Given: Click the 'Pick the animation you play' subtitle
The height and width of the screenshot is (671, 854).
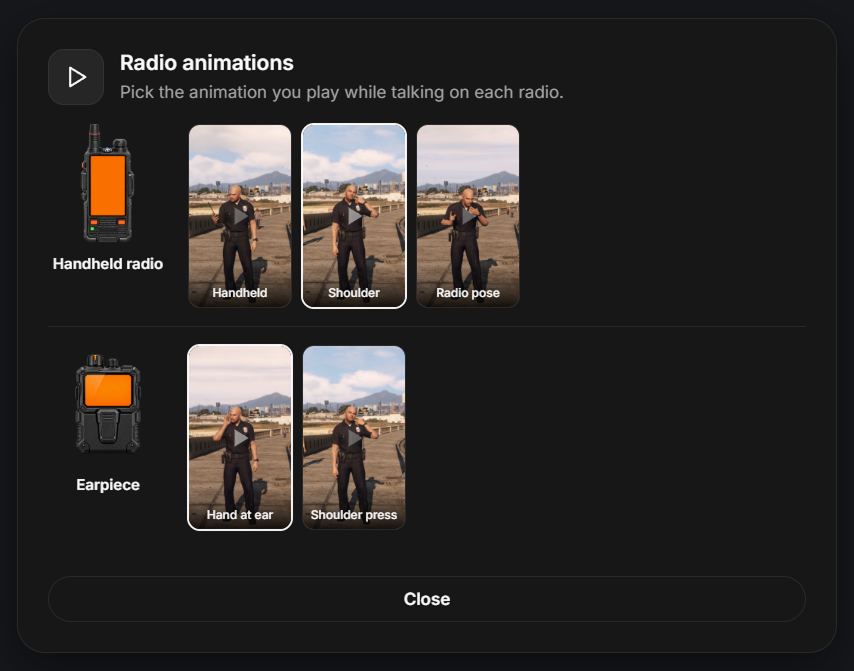Looking at the screenshot, I should click(342, 92).
